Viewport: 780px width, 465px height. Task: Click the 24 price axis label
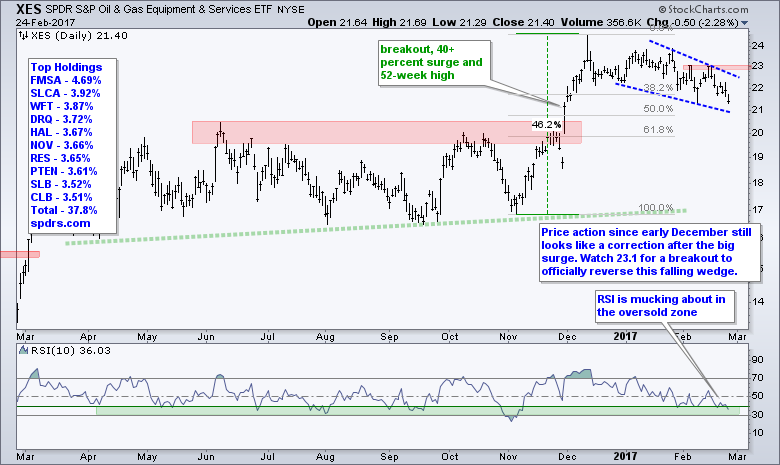pos(758,46)
